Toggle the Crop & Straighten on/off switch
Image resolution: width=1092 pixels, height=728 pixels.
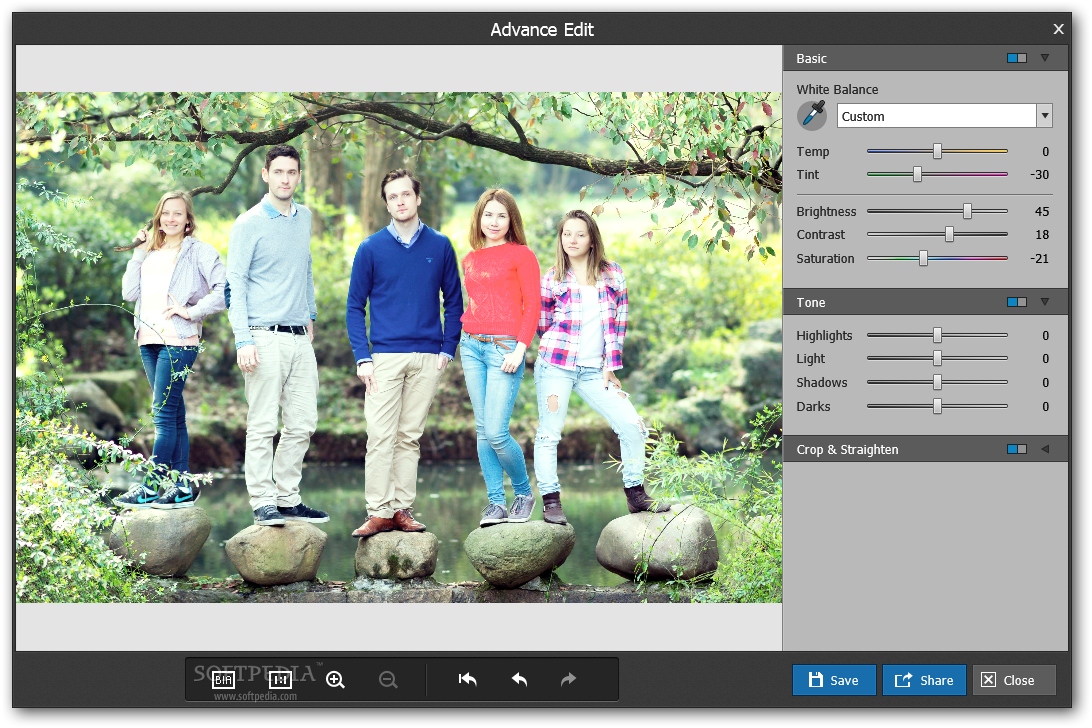pos(1016,450)
